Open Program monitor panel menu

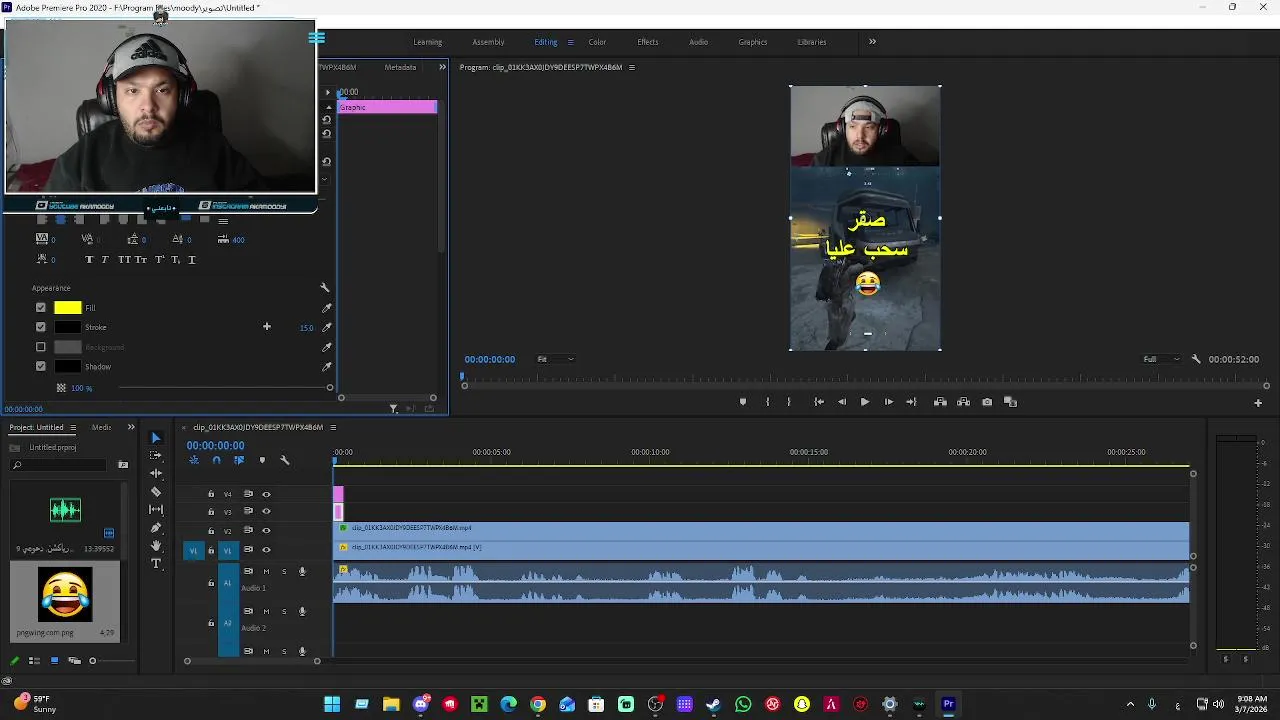pos(632,67)
